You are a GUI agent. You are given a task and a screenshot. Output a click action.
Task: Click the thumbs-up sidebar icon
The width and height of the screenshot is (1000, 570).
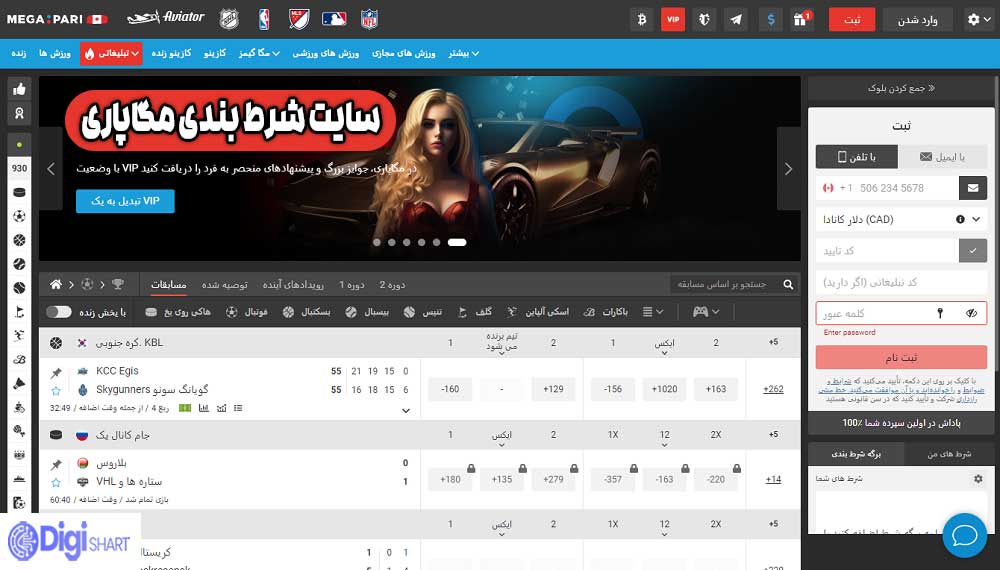point(19,89)
